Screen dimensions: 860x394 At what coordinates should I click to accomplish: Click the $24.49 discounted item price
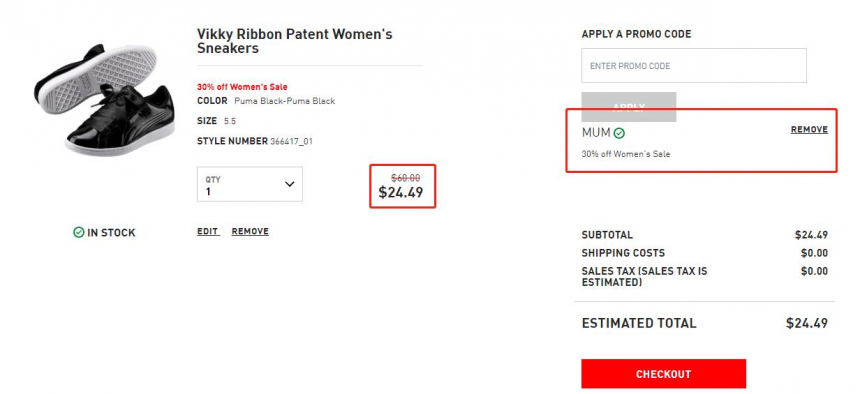[400, 193]
